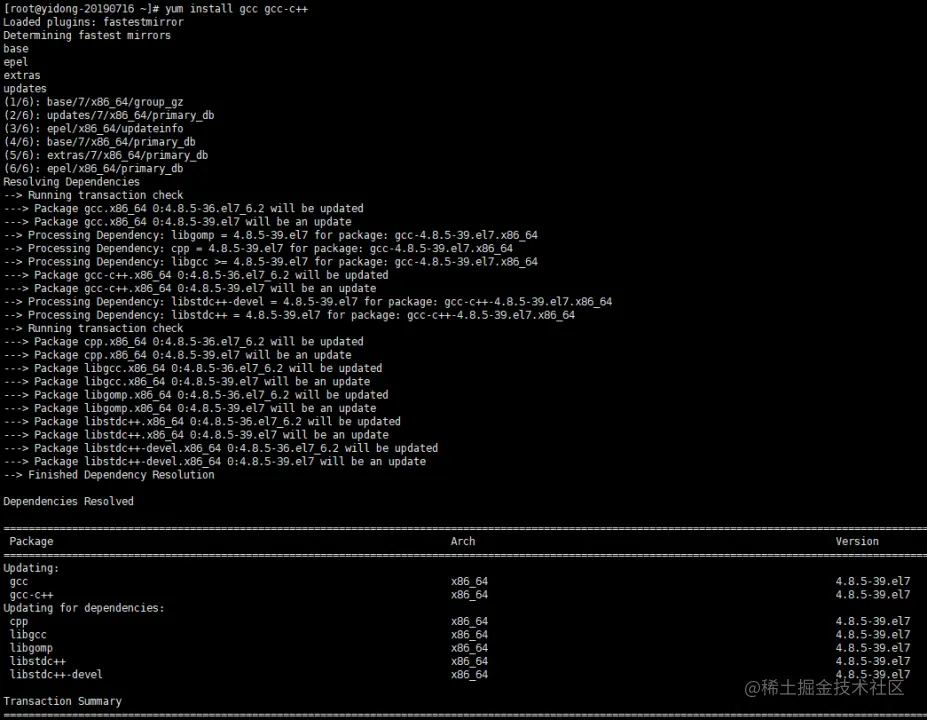The width and height of the screenshot is (927, 720).
Task: Click the '(3/6): epel/x86_64/updateinfo' line
Action: click(x=93, y=129)
